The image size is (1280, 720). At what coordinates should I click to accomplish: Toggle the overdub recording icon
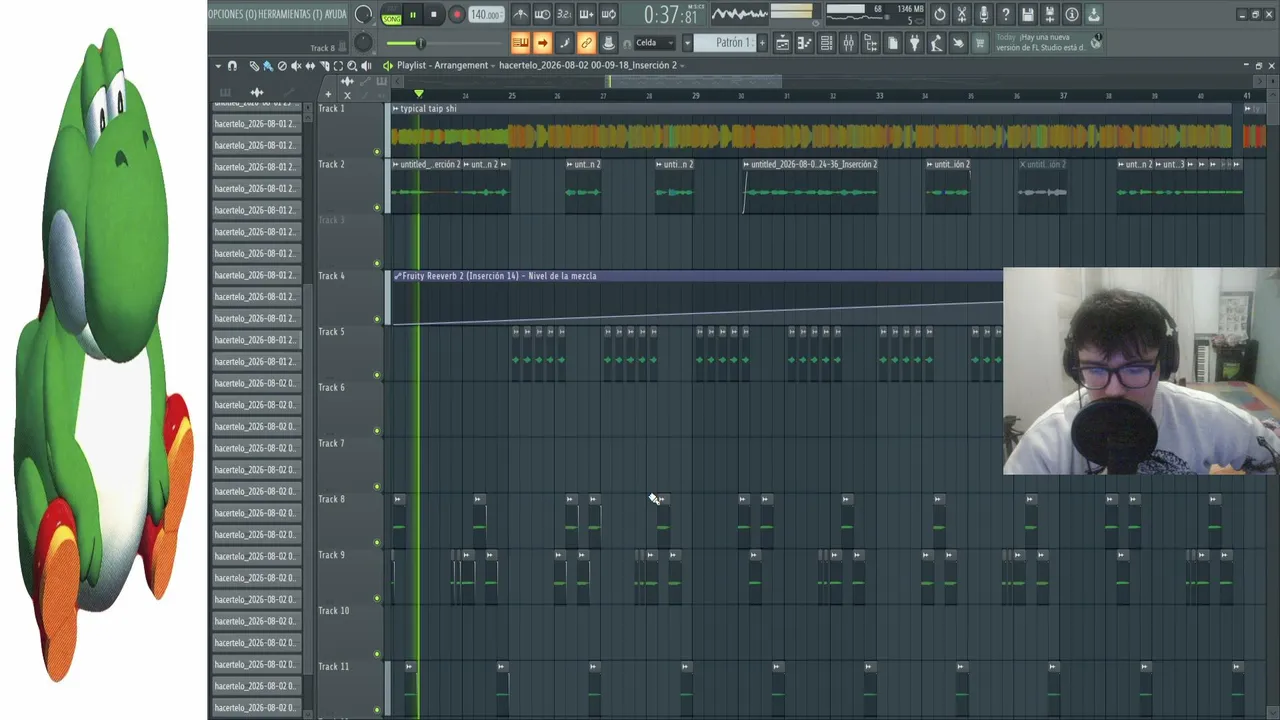coord(587,15)
